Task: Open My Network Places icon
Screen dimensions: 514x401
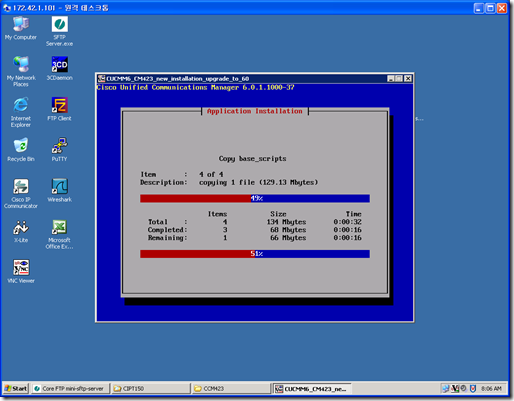Action: [x=21, y=71]
